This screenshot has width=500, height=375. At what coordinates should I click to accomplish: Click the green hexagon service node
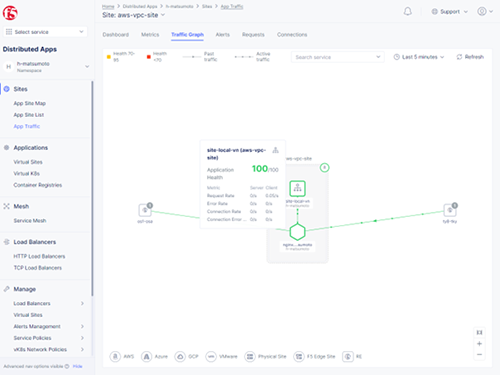tap(297, 232)
